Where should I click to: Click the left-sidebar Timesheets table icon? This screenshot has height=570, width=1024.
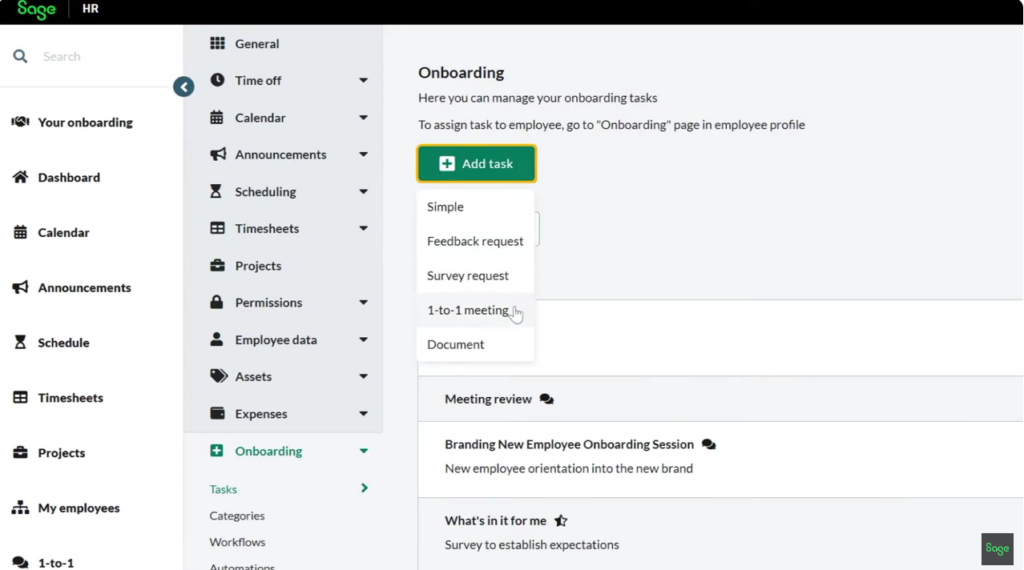(20, 398)
